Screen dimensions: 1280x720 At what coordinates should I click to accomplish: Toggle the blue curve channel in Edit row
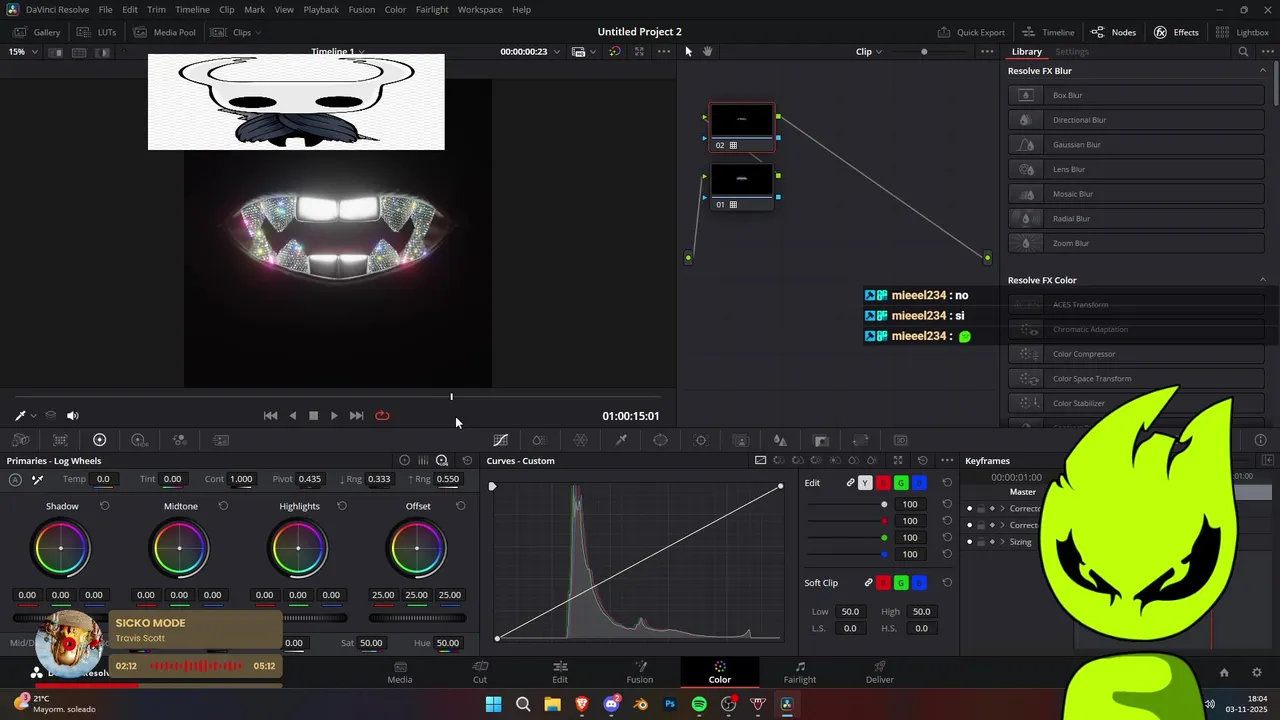919,483
